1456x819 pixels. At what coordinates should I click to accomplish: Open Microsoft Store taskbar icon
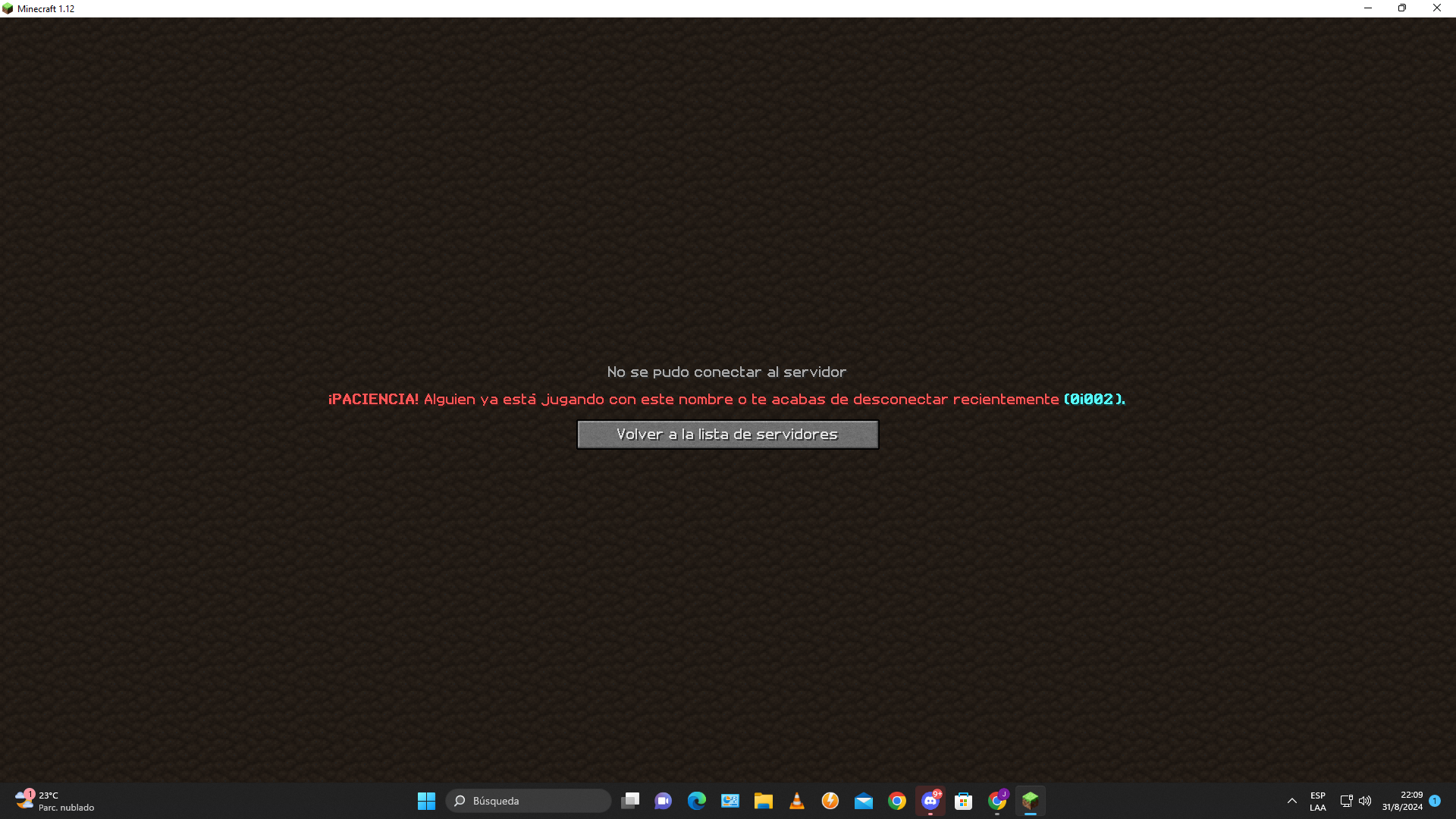point(963,801)
